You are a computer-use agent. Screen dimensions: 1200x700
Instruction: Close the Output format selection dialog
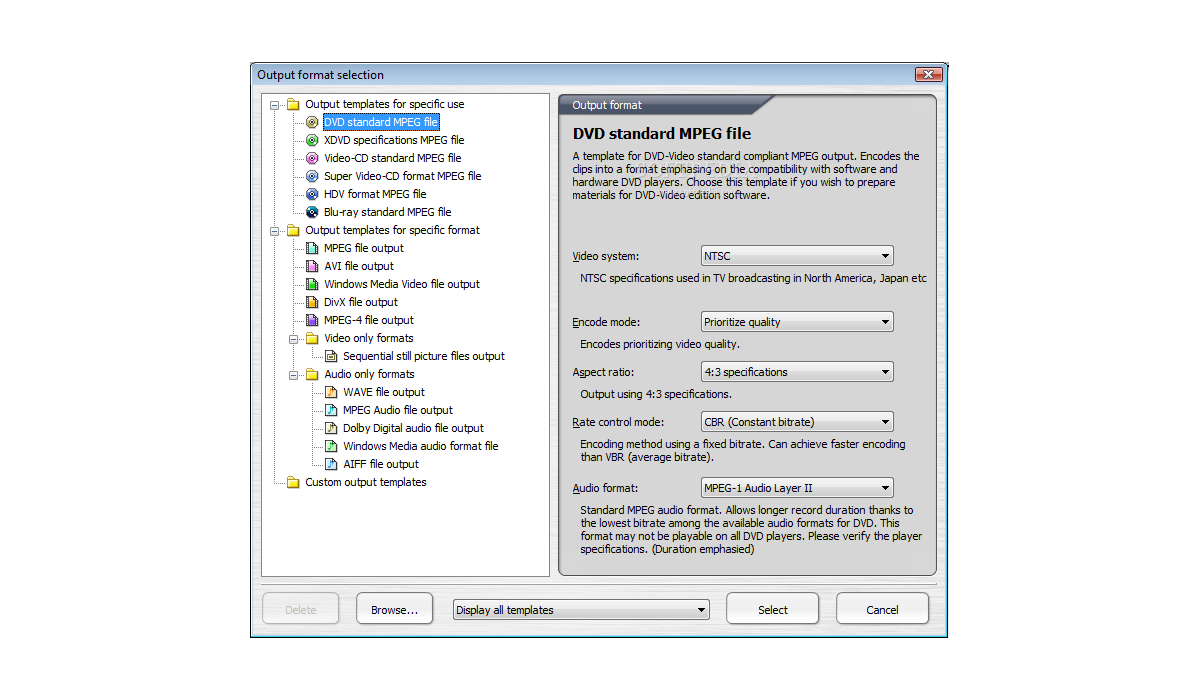929,75
